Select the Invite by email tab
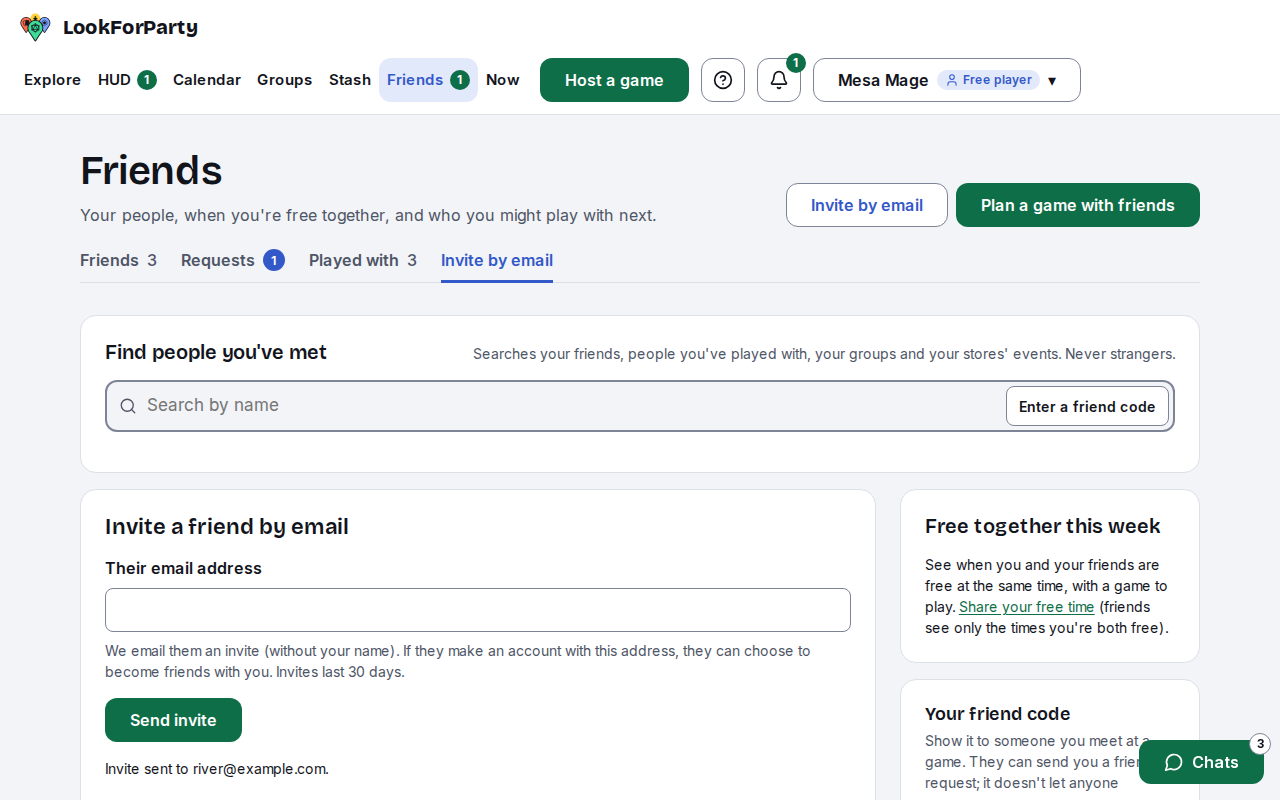The width and height of the screenshot is (1280, 800). [x=497, y=260]
